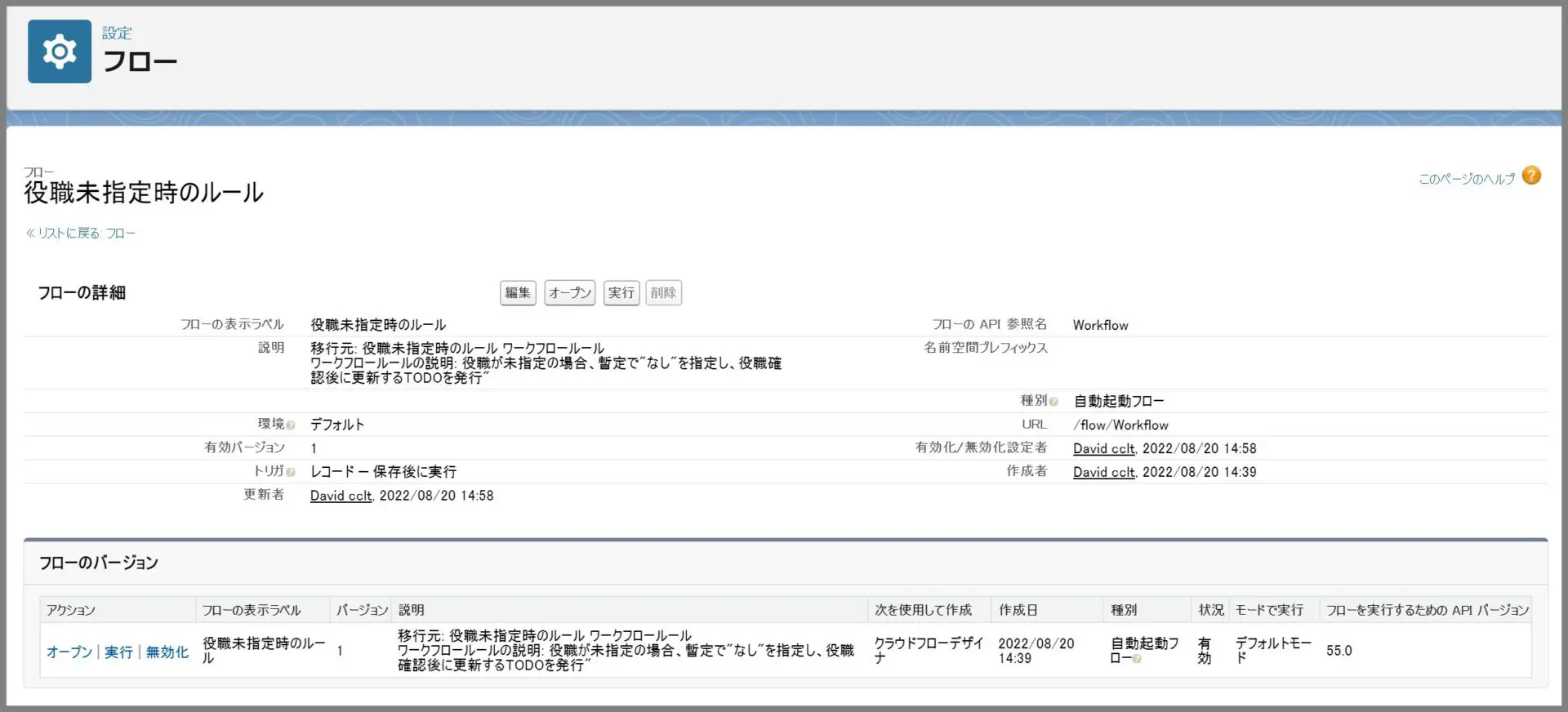Click the info icon beside 種別 field label
1568x712 pixels.
tap(1053, 402)
